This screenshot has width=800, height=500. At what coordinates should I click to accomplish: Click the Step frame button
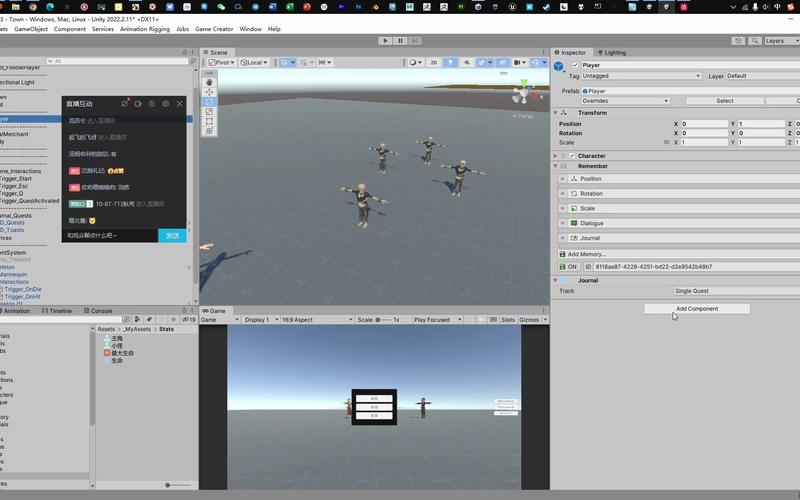415,41
